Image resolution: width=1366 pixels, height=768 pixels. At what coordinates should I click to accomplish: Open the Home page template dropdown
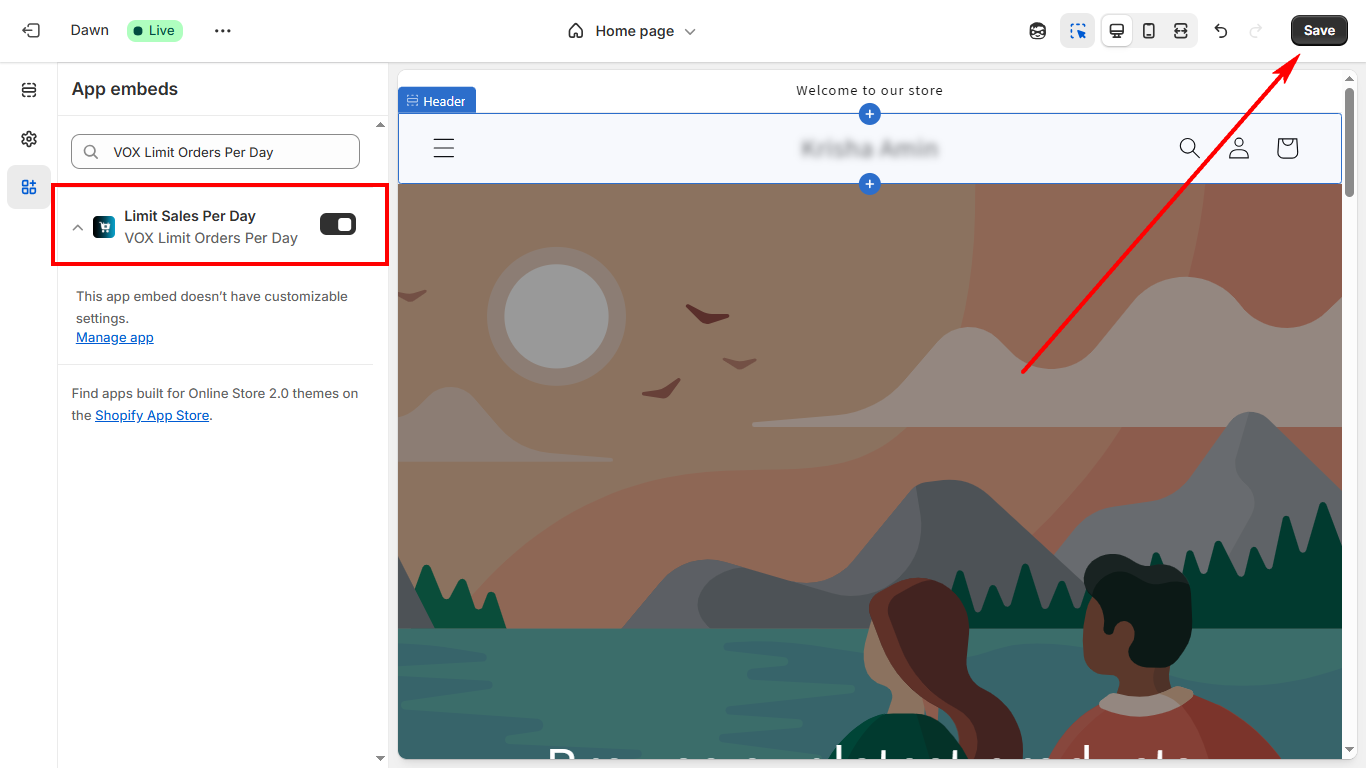point(632,31)
